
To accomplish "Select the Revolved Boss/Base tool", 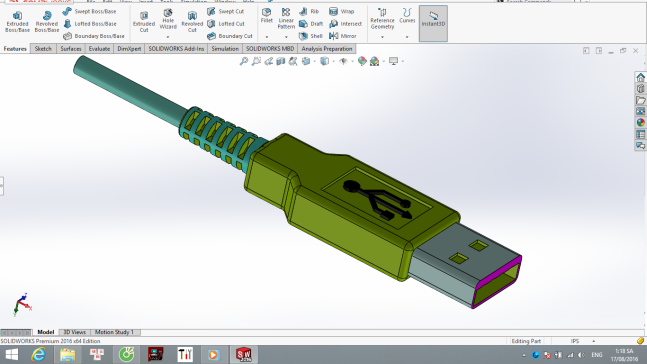I will tap(47, 21).
